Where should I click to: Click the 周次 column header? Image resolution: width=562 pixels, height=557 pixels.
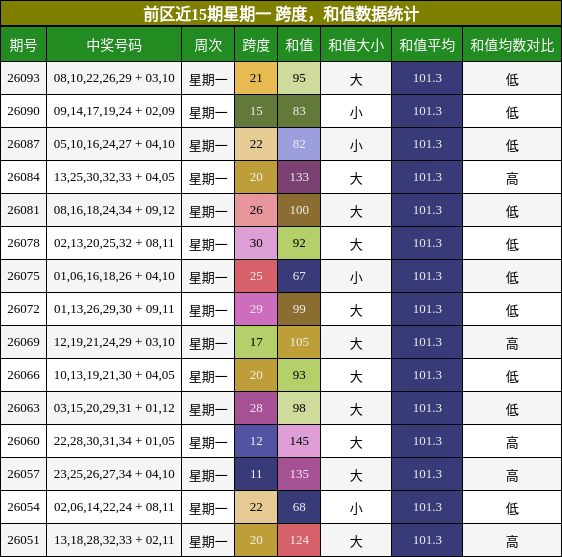[x=208, y=45]
